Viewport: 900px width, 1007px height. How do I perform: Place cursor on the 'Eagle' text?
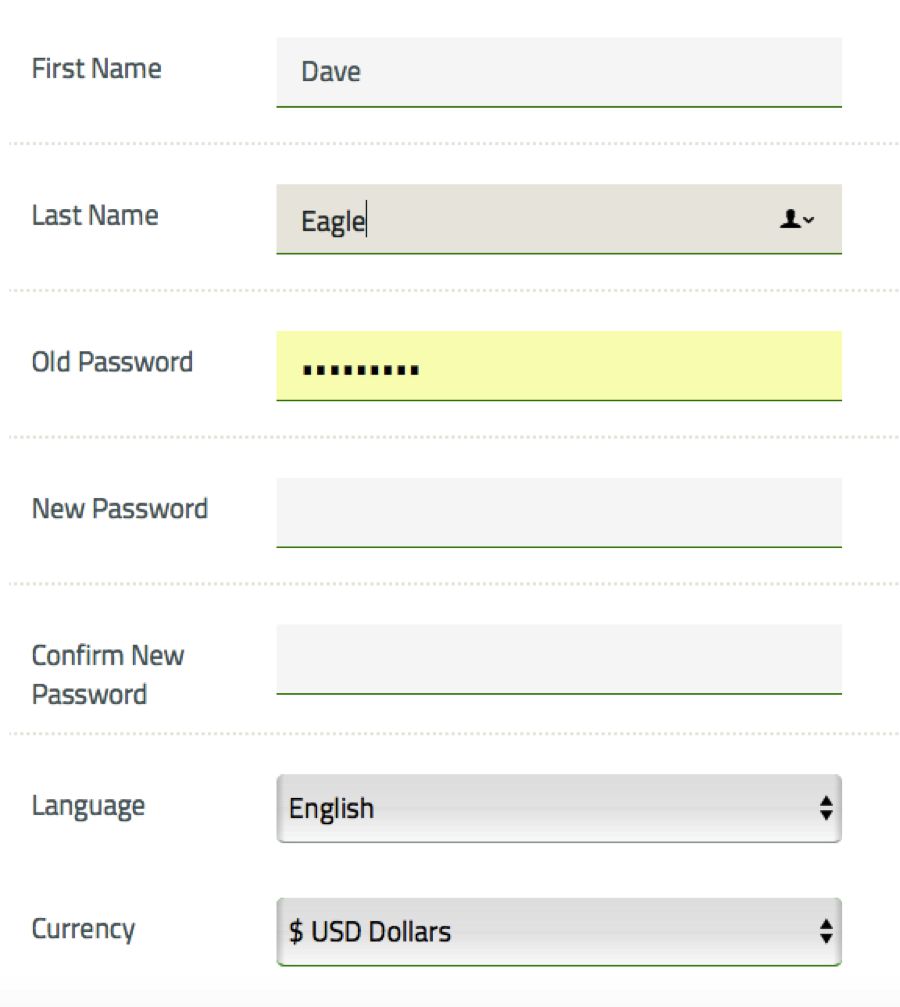[333, 222]
